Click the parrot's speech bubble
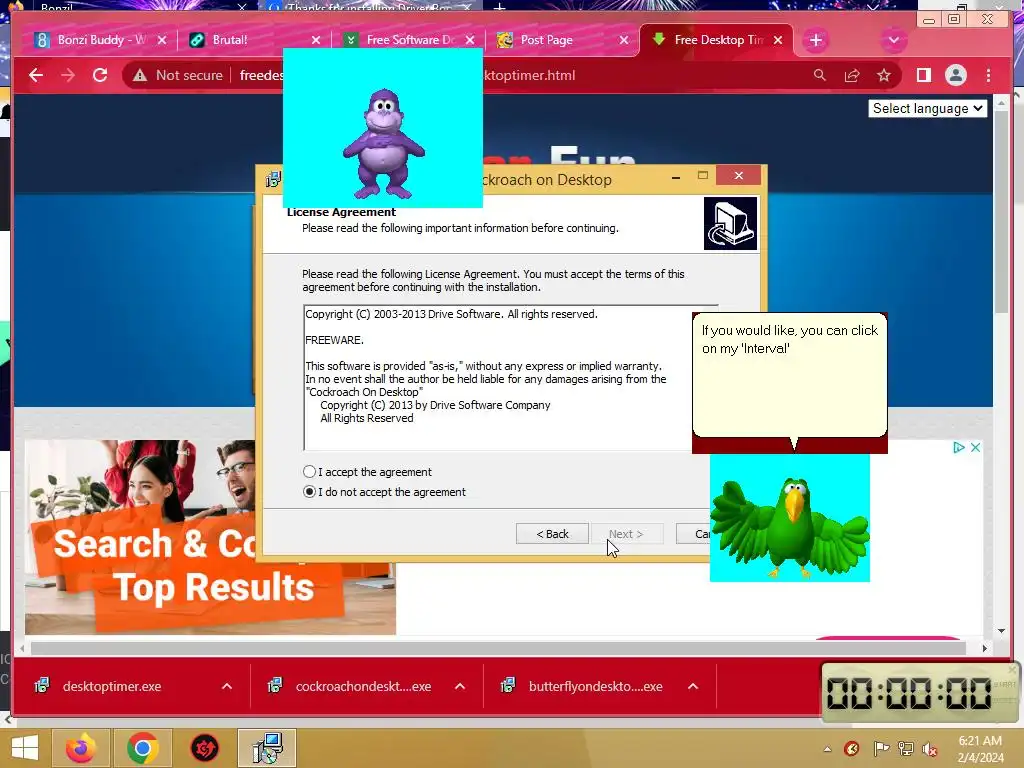This screenshot has width=1024, height=768. coord(790,376)
